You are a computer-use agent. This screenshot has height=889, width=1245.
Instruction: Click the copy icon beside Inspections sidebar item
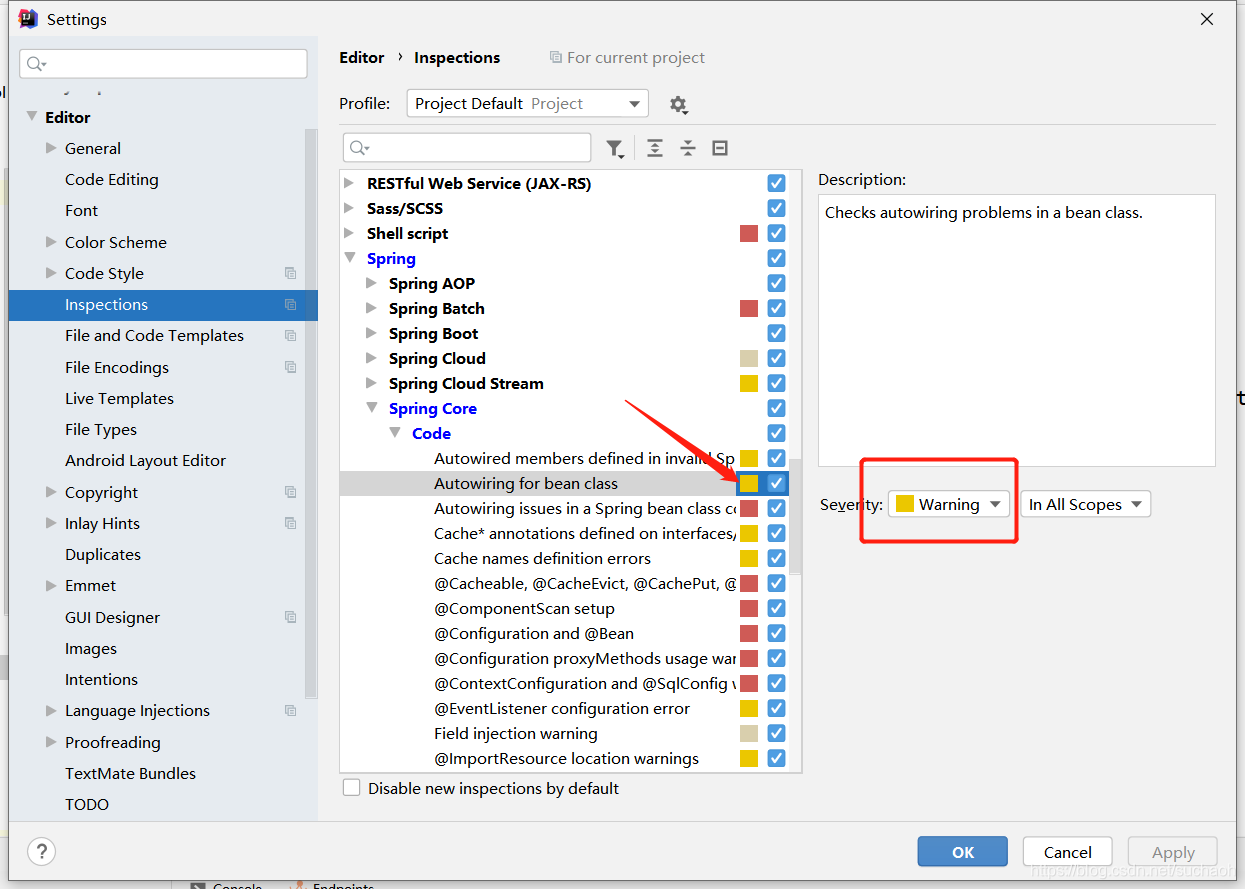(290, 305)
